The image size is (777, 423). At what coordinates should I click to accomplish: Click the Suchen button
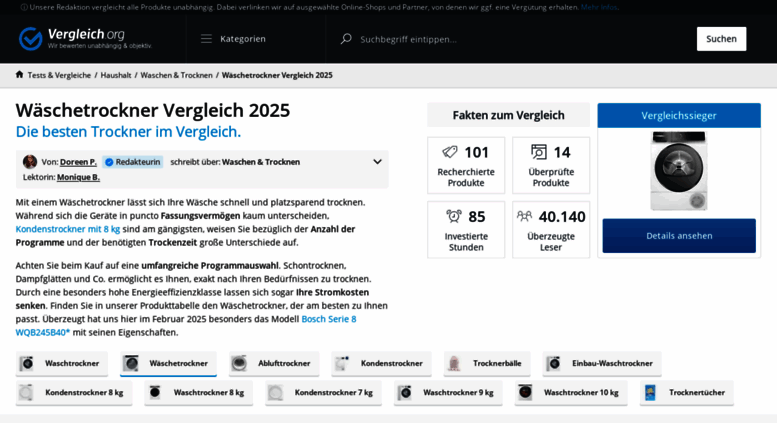point(722,39)
